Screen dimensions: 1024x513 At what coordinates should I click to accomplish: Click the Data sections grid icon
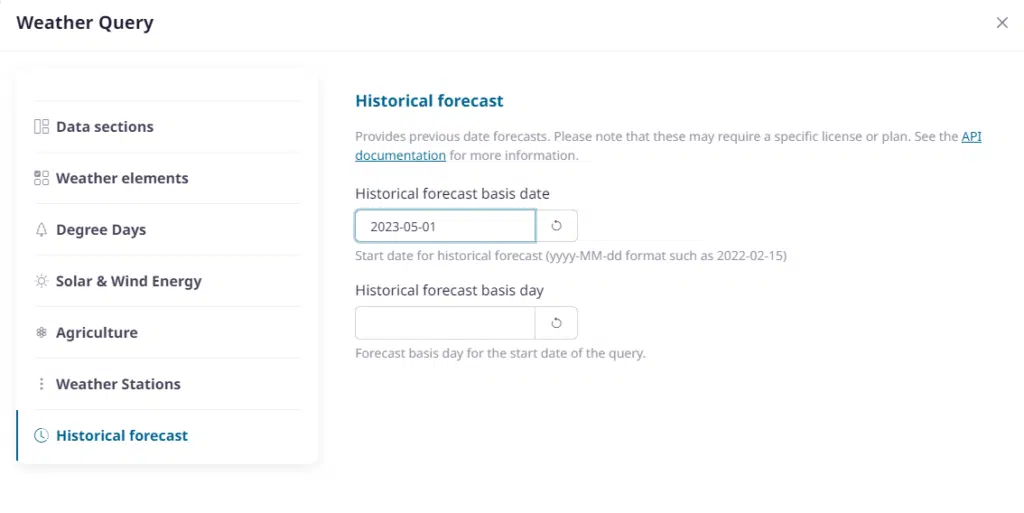41,127
